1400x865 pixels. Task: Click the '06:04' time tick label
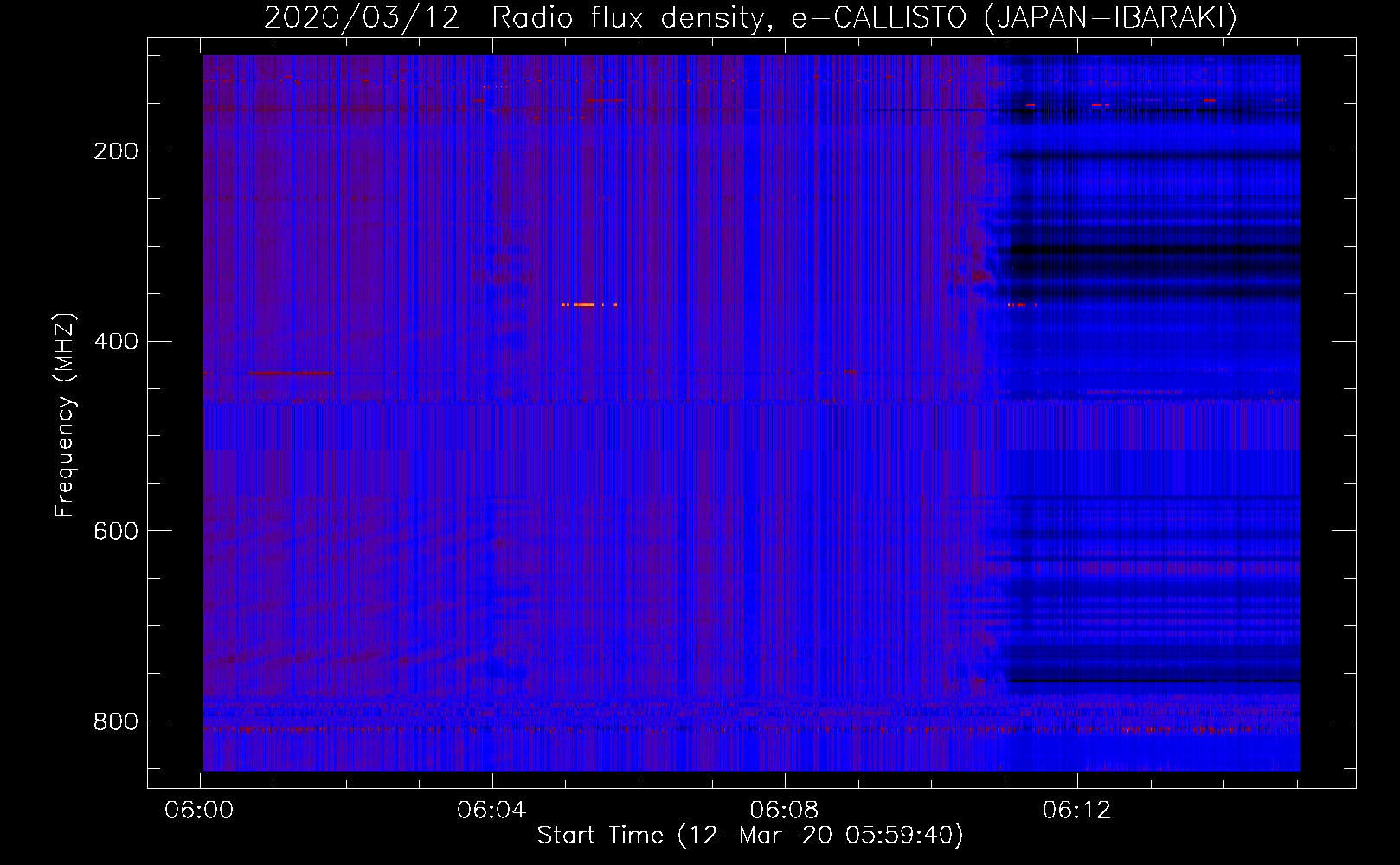491,811
